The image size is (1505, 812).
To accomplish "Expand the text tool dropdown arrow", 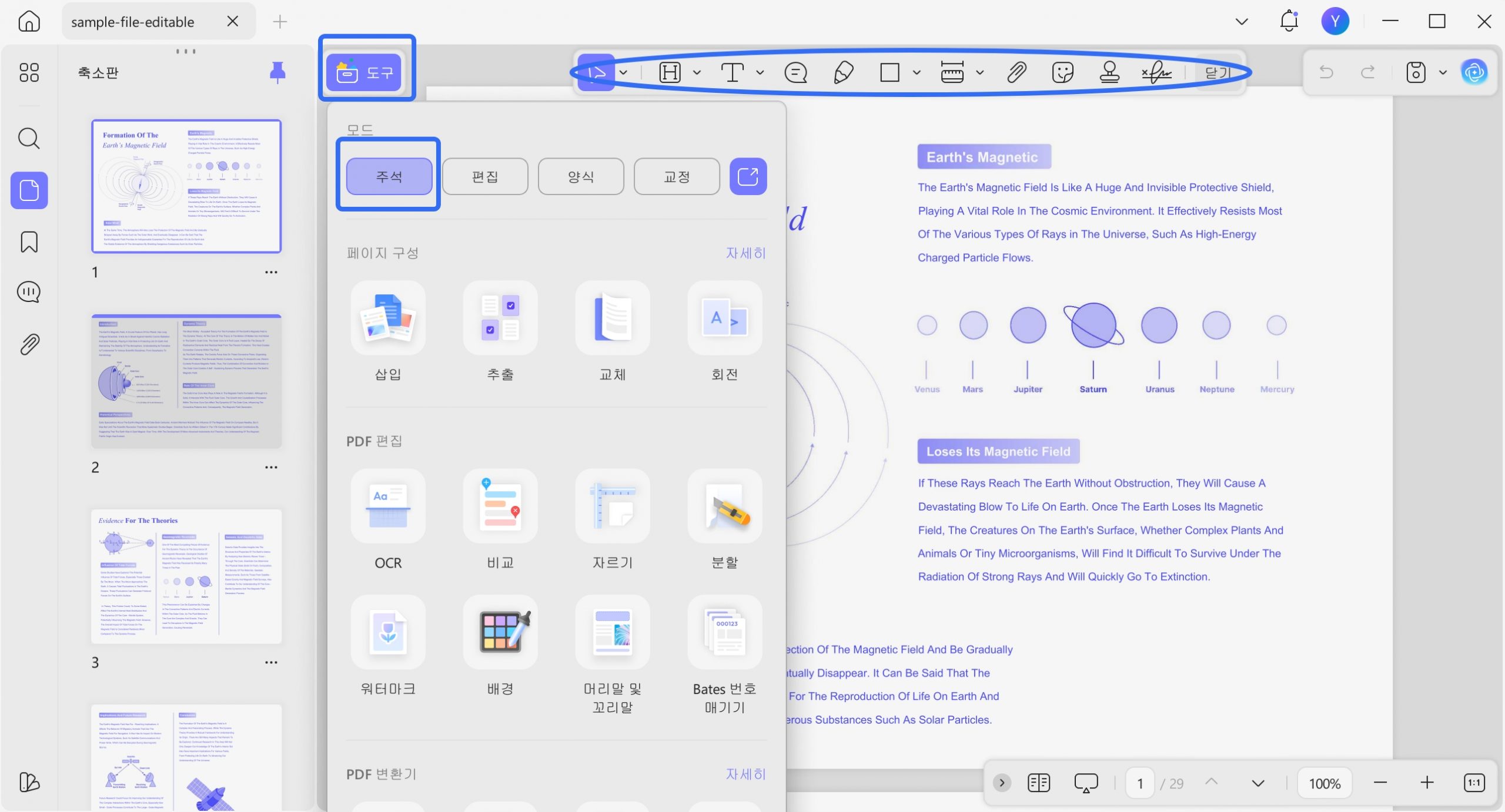I will click(x=760, y=73).
